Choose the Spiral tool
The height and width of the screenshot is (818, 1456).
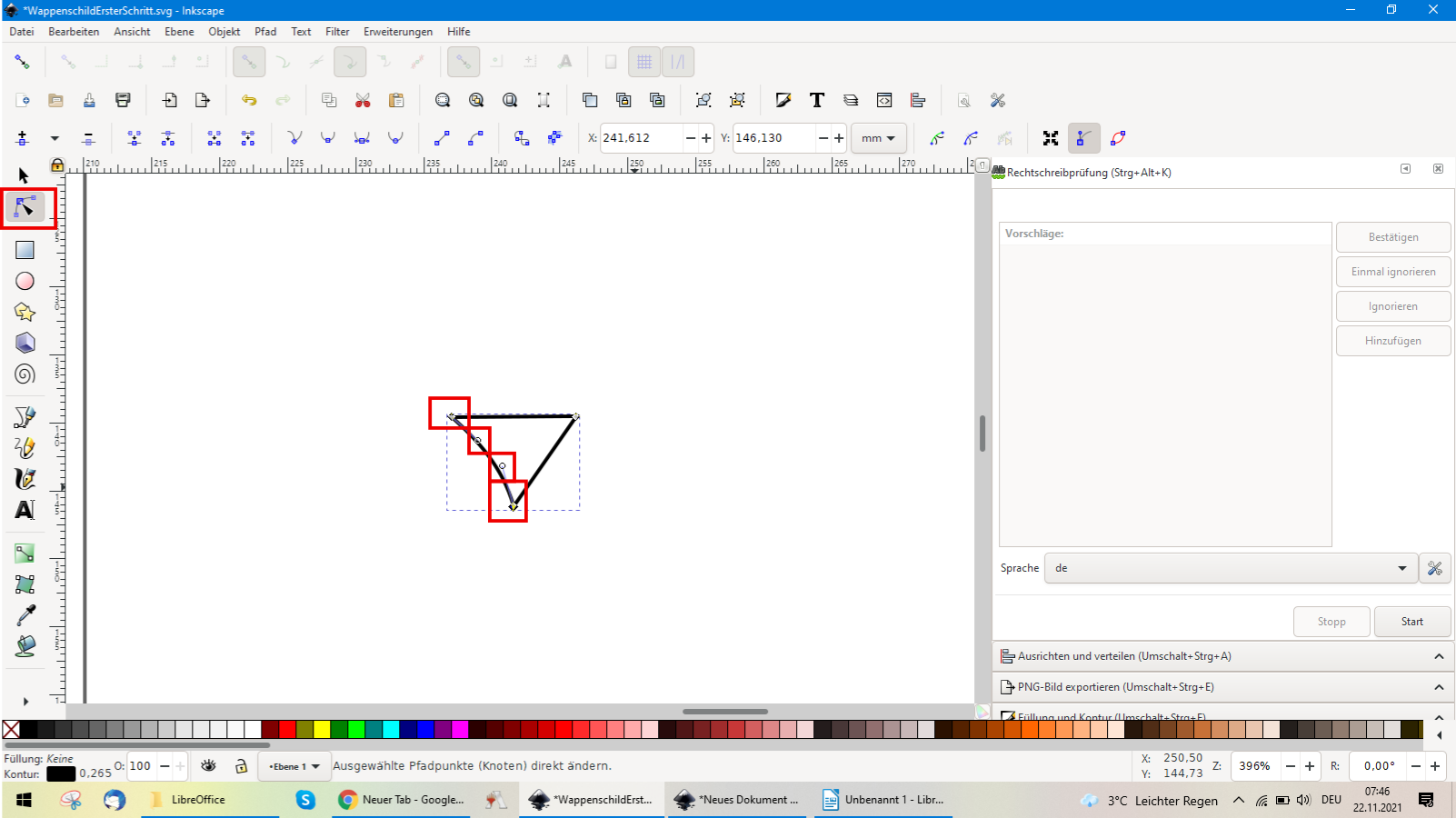coord(25,374)
